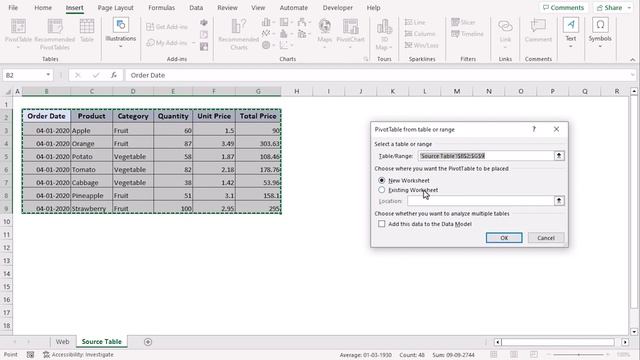Click the zoom slider in the status bar

coord(578,355)
